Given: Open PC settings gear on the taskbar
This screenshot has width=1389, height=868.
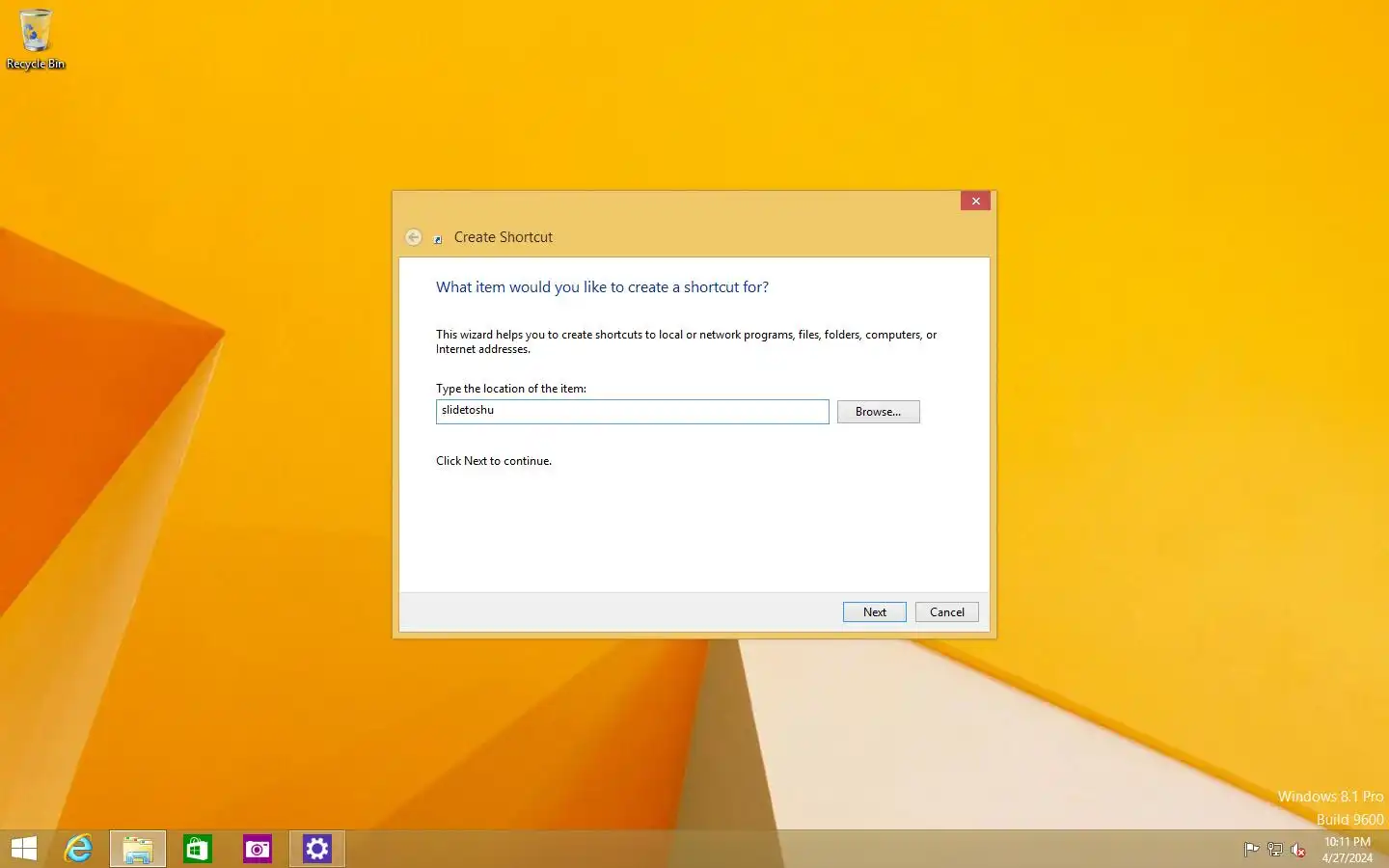Looking at the screenshot, I should (317, 849).
